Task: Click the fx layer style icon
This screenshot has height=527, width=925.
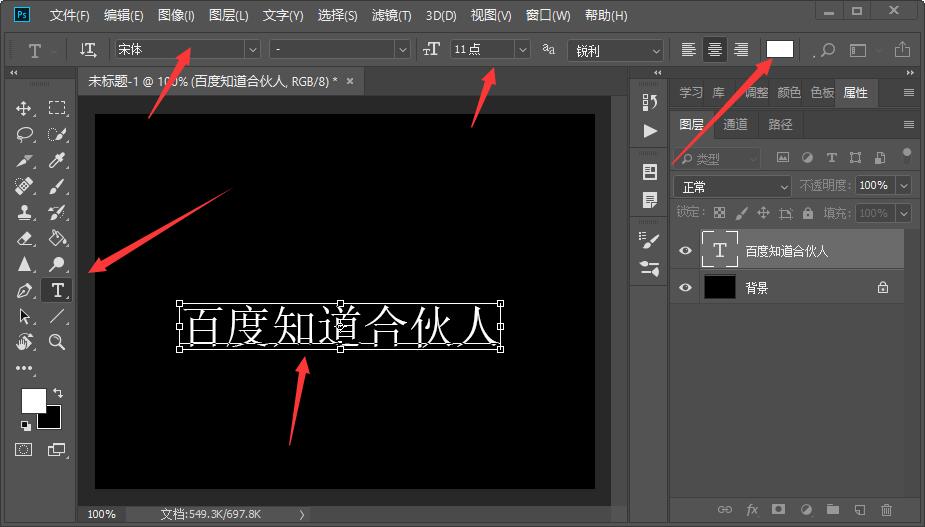Action: click(x=752, y=510)
